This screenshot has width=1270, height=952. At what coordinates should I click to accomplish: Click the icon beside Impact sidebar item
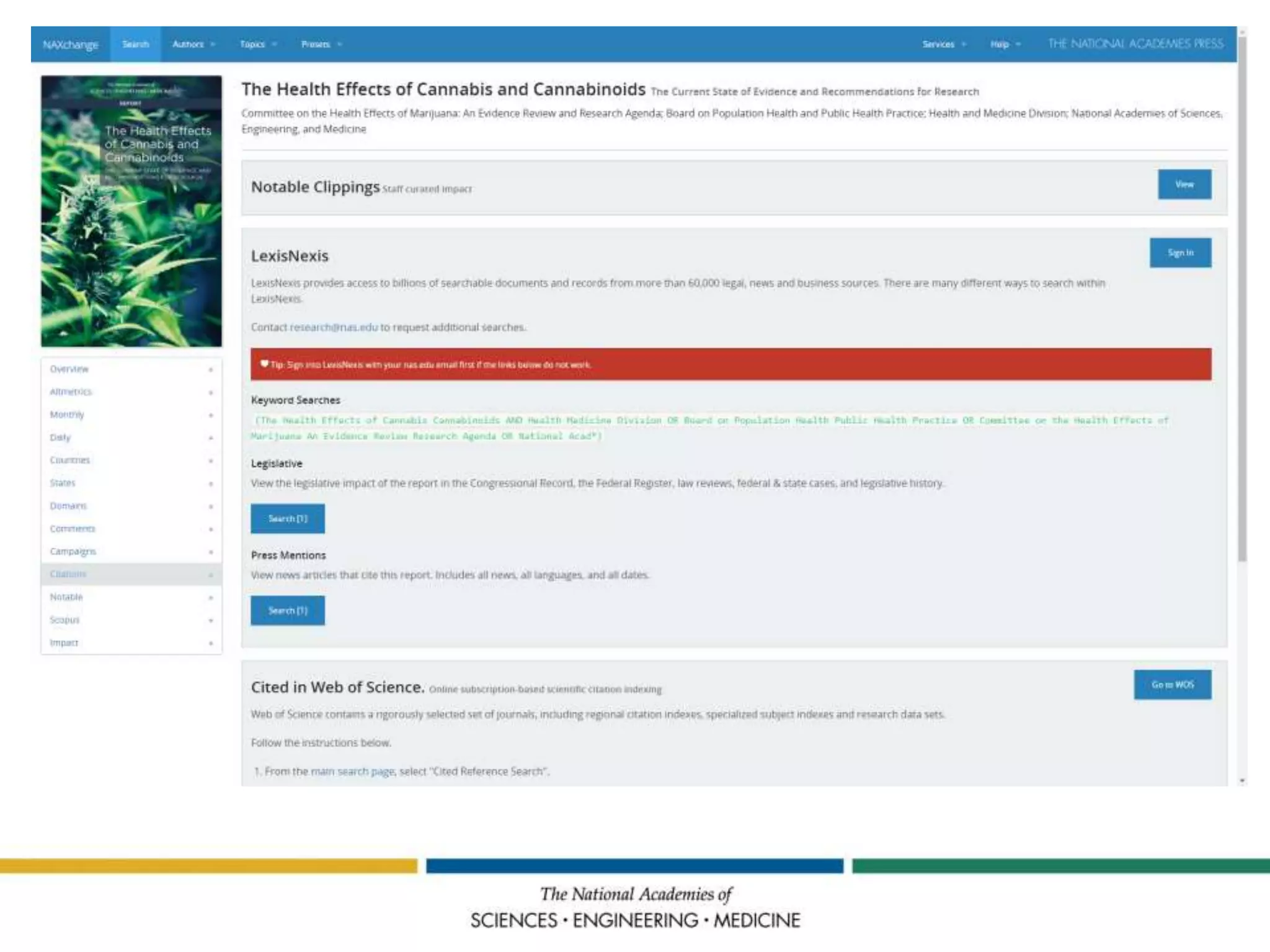click(x=211, y=643)
